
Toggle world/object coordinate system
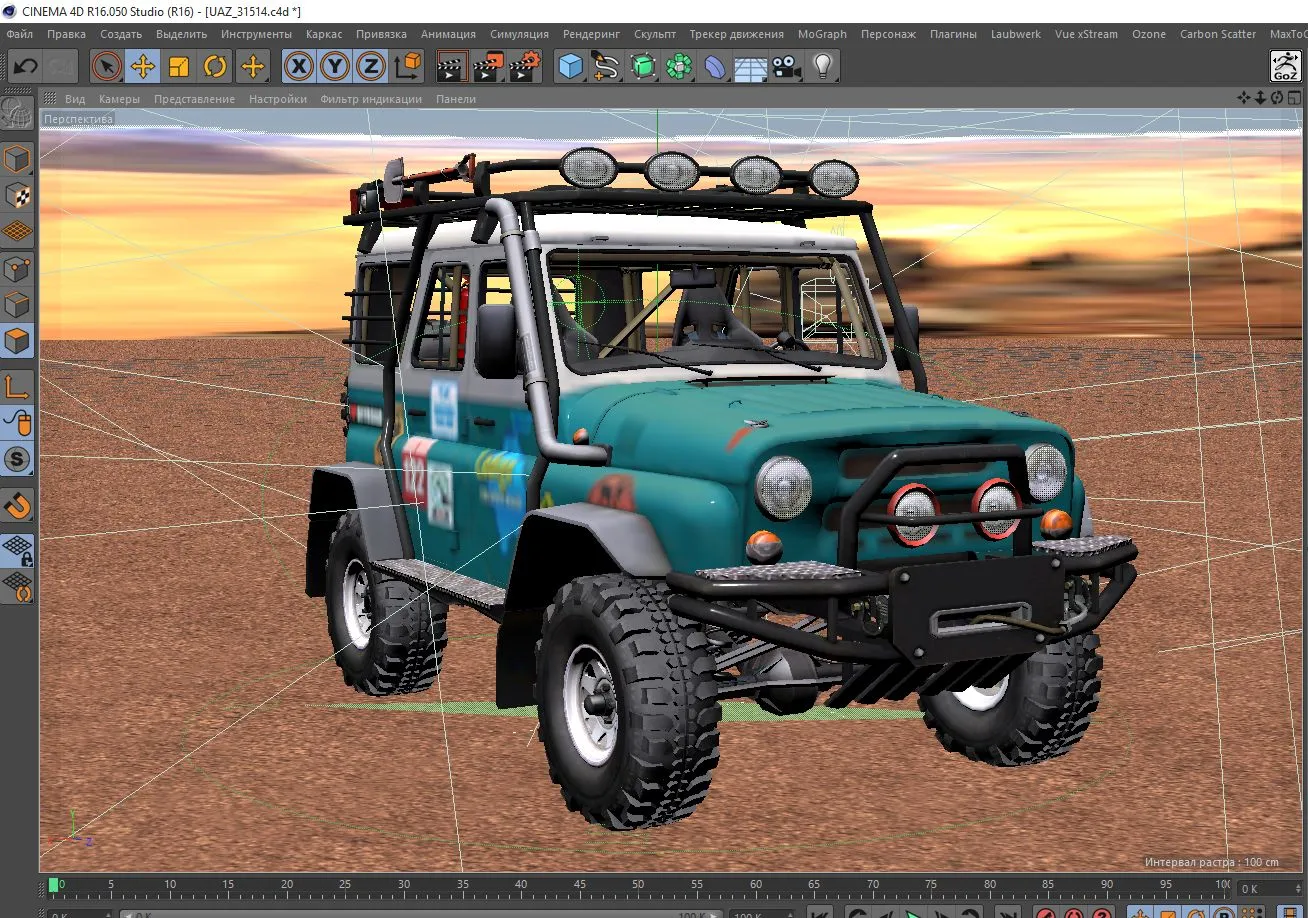click(x=408, y=67)
